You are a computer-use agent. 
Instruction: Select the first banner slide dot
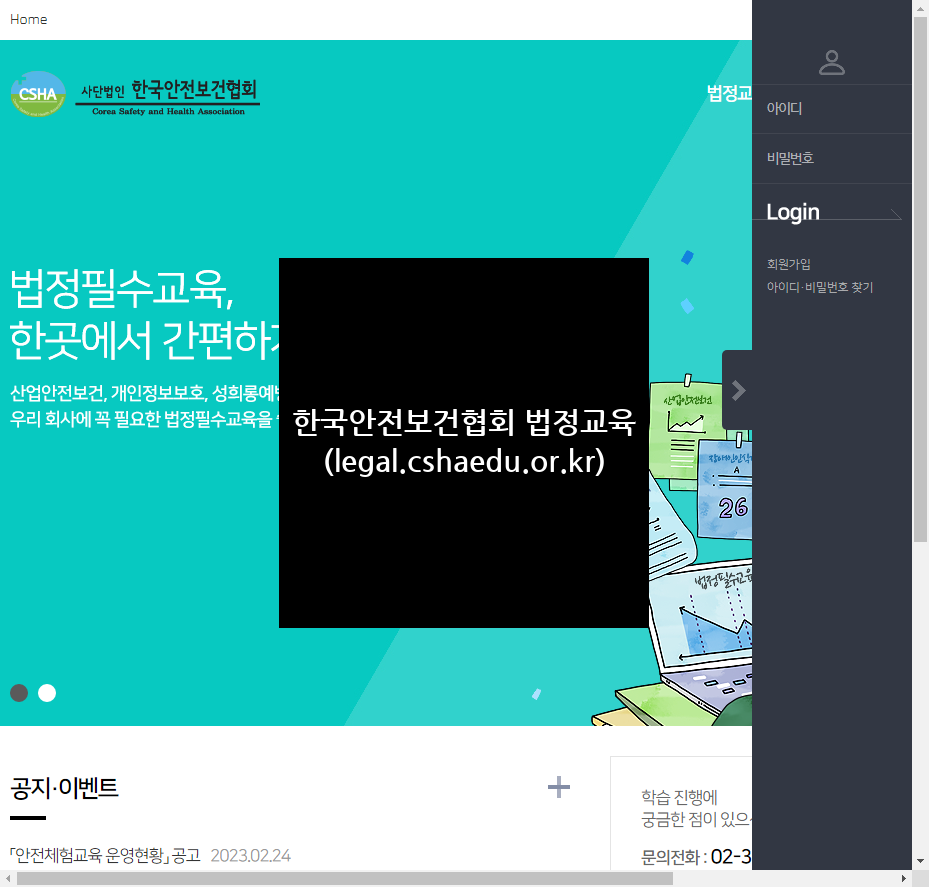(19, 693)
